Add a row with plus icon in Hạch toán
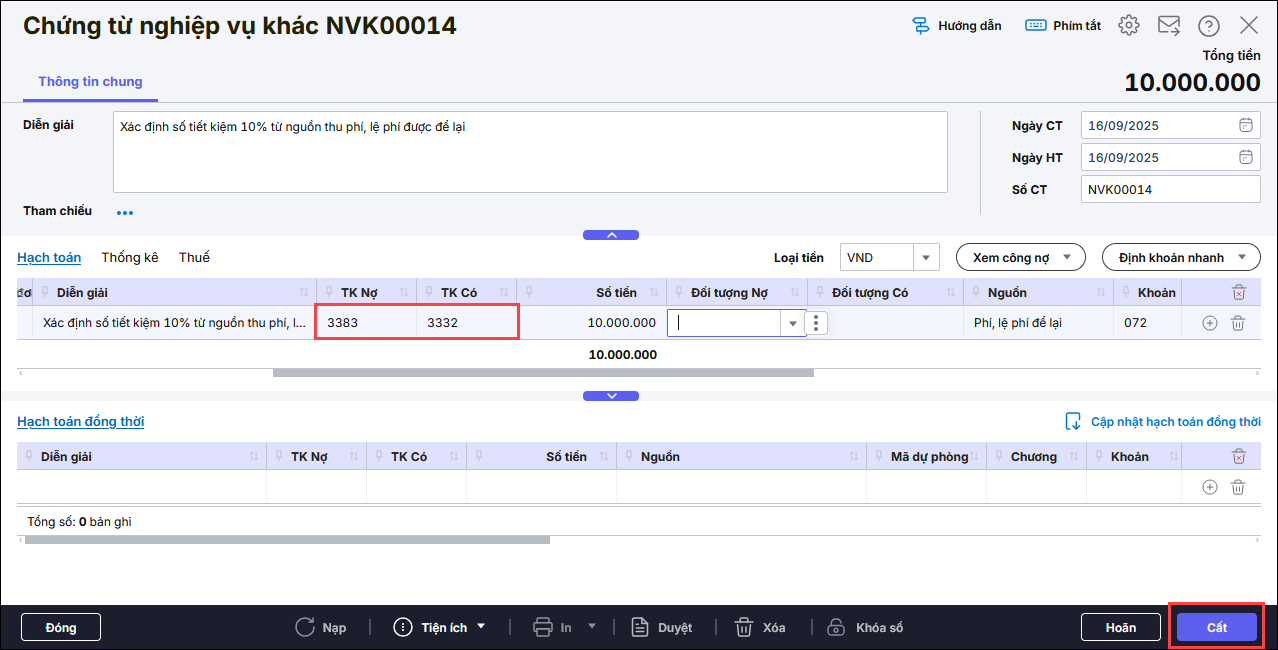 click(1209, 323)
